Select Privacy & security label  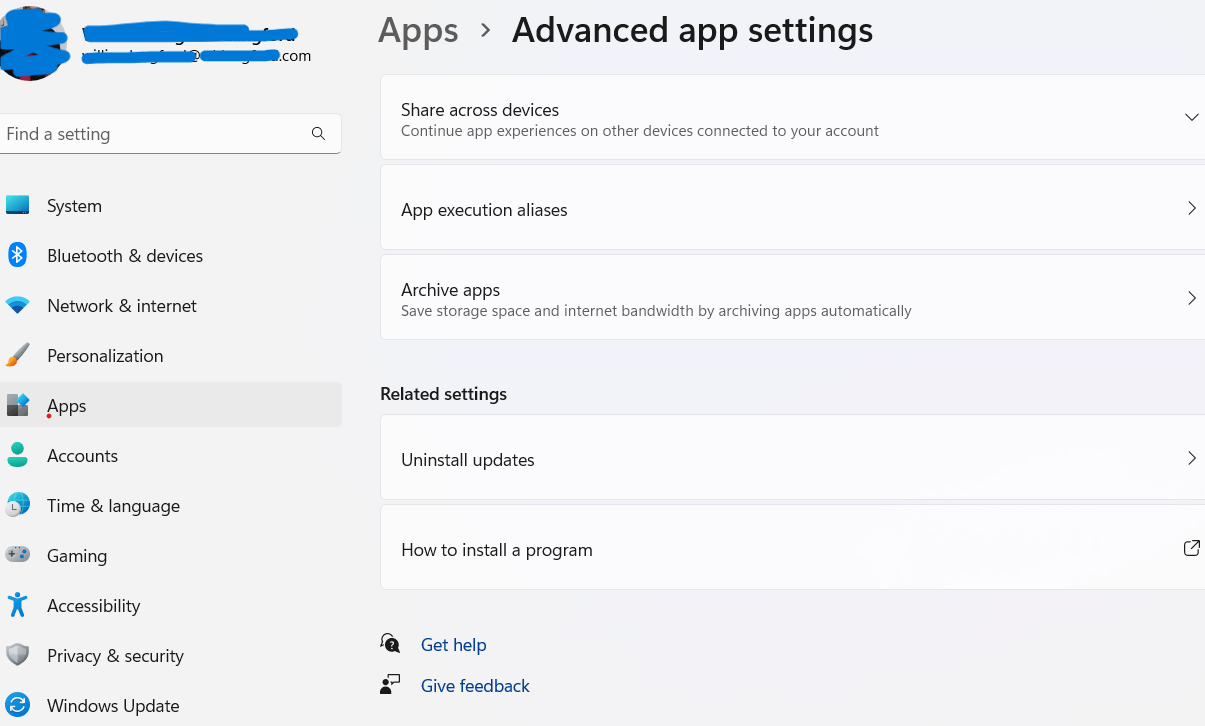click(115, 656)
